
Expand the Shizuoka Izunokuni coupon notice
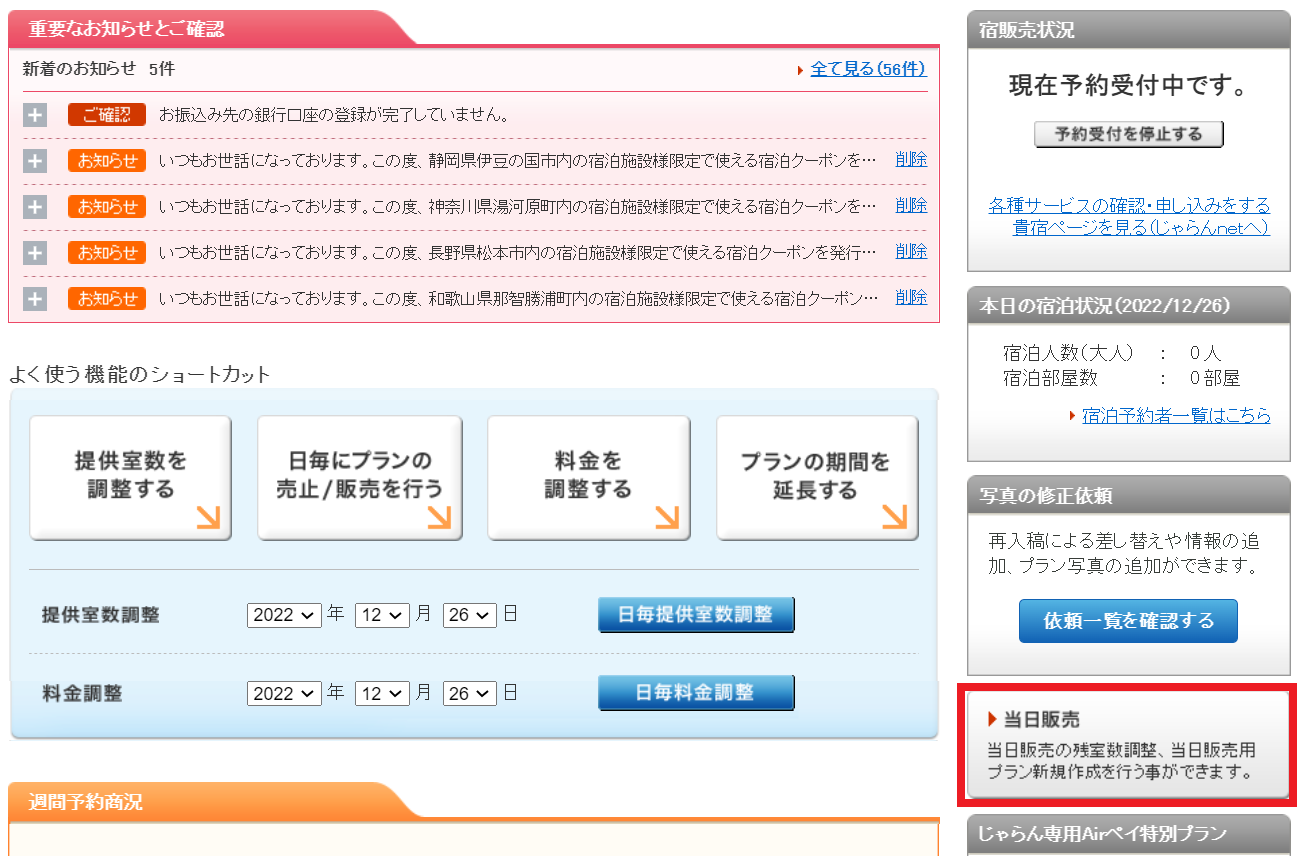click(35, 161)
